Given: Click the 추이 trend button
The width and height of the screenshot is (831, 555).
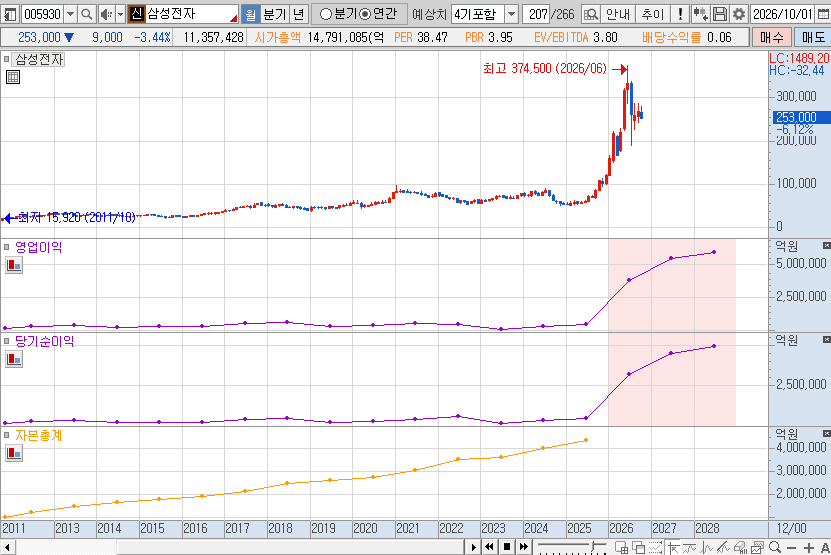Looking at the screenshot, I should 652,14.
